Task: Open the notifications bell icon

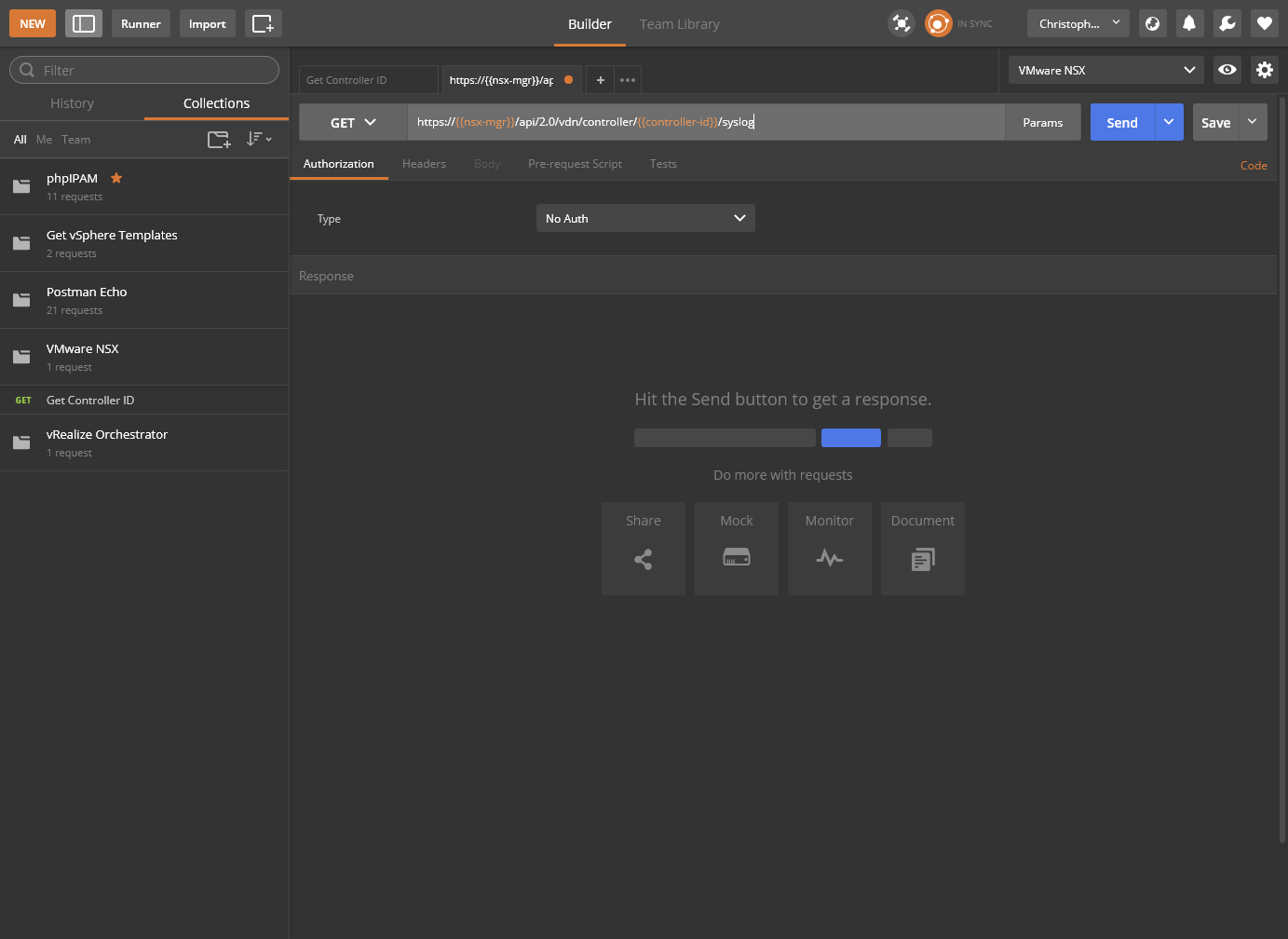Action: 1189,24
